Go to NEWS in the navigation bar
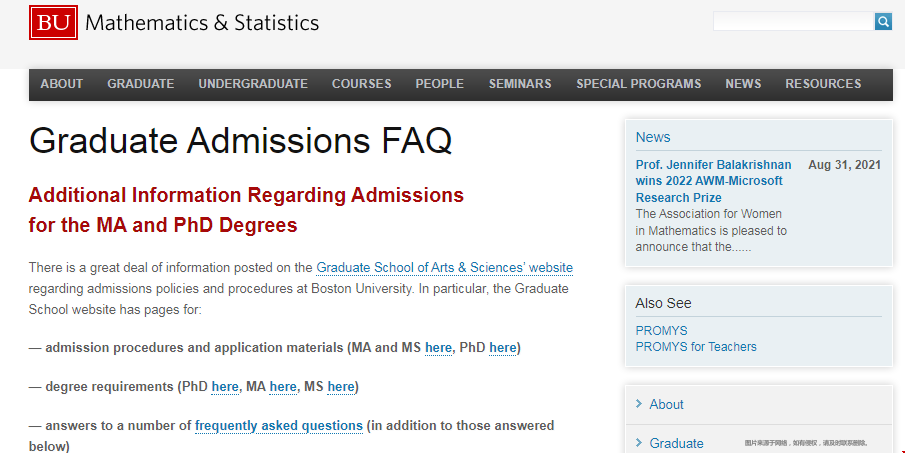 click(743, 84)
